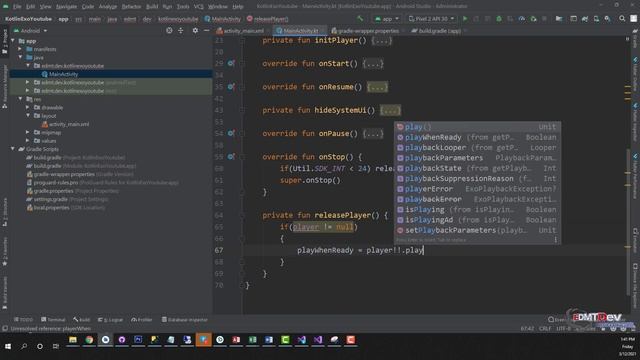Click KotlinExoYoutube breadcrumb root
The image size is (640, 360).
tap(28, 19)
